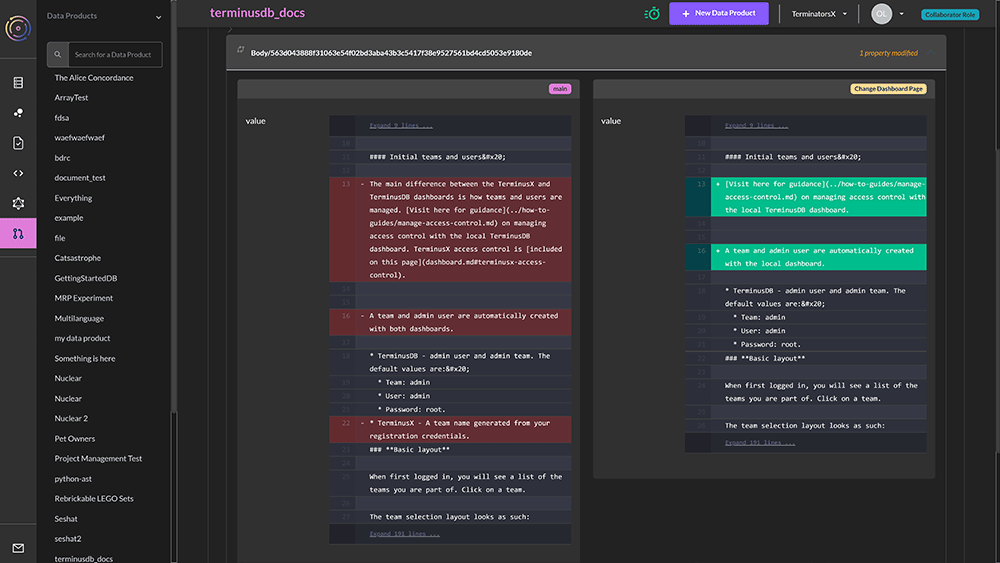Viewport: 1000px width, 563px height.
Task: Click the main branch badge
Action: tap(560, 89)
